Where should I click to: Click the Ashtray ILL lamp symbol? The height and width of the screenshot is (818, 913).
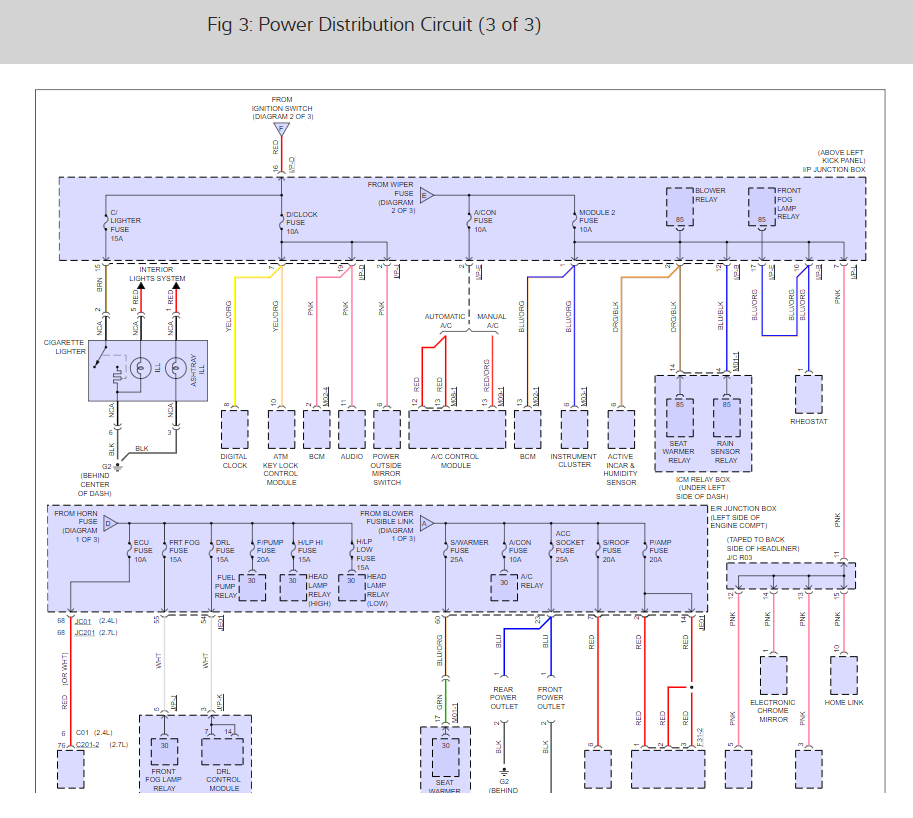(178, 367)
